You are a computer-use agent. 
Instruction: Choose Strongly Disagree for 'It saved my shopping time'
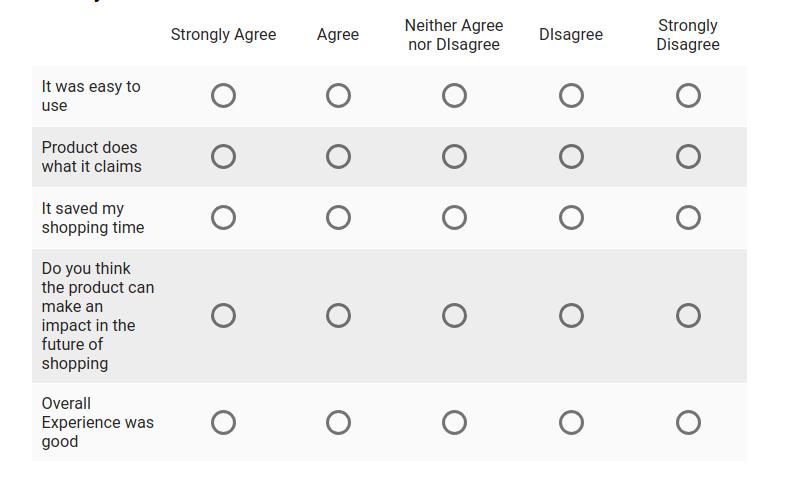point(688,217)
